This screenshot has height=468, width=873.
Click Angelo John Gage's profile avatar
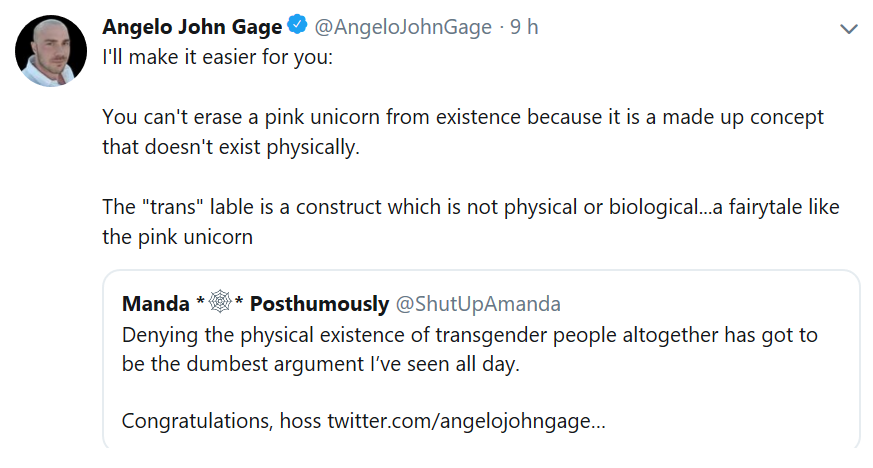coord(49,52)
